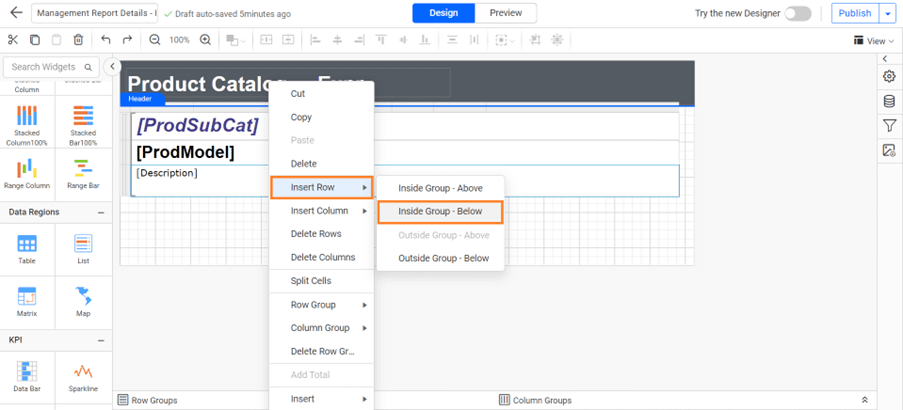Open the Insert Row submenu
903x410 pixels.
(x=322, y=187)
